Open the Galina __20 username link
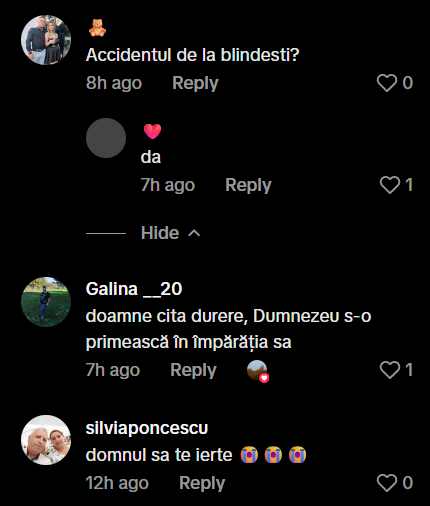The image size is (430, 506). (x=134, y=289)
